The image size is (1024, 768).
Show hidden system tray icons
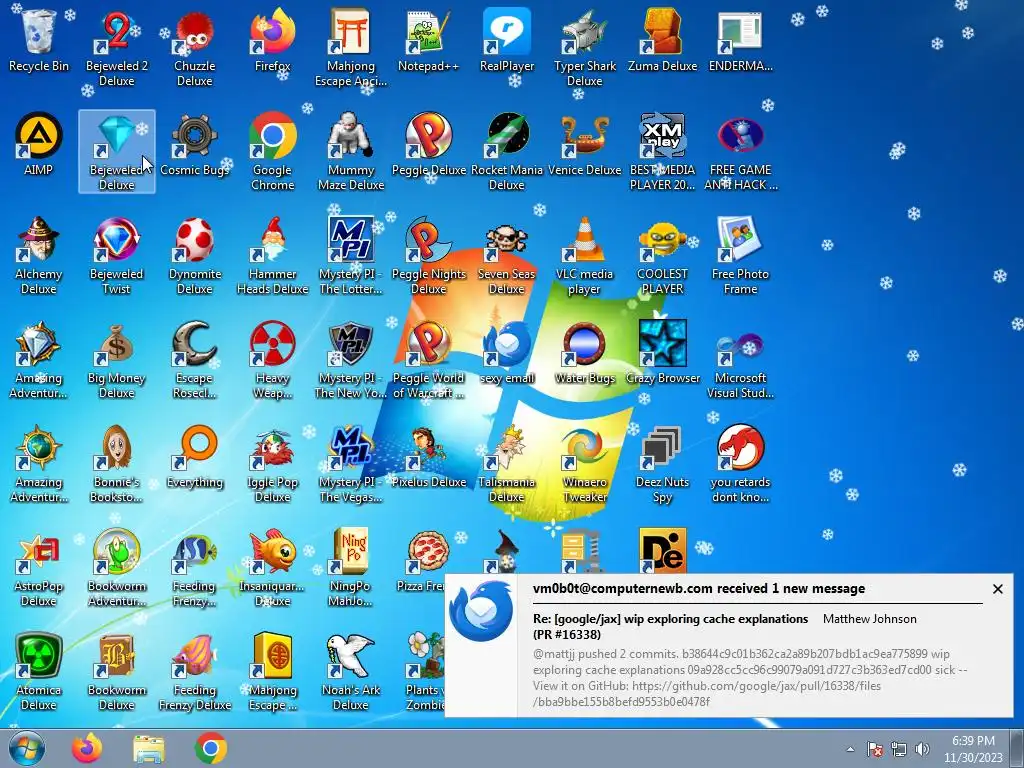pos(850,749)
